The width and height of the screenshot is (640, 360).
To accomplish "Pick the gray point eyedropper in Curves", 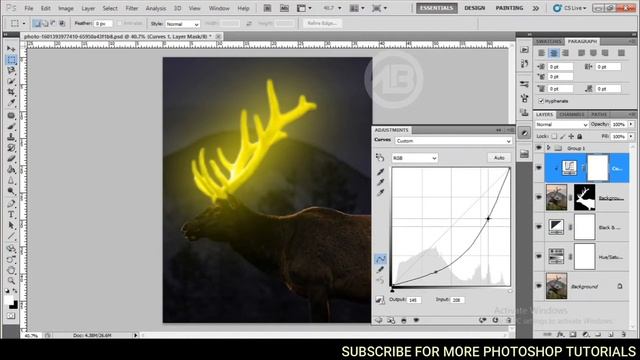I will click(380, 182).
